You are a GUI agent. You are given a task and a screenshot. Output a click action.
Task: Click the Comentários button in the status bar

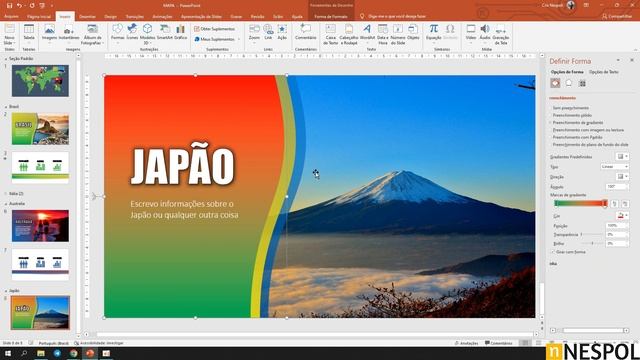(498, 343)
